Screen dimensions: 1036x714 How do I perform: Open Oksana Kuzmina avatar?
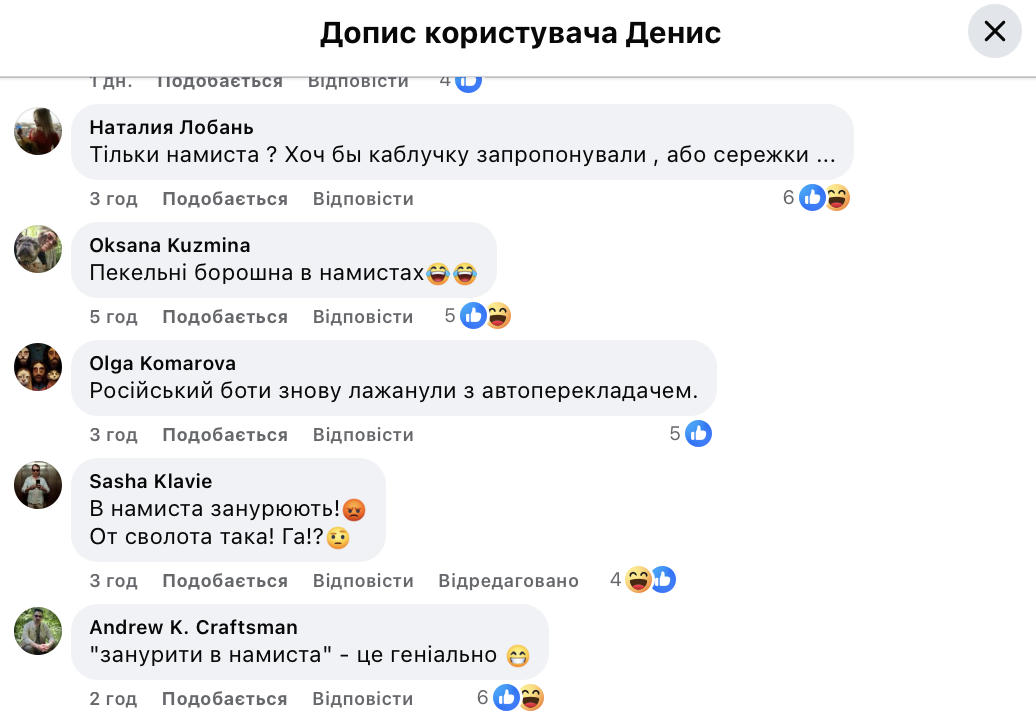coord(38,249)
